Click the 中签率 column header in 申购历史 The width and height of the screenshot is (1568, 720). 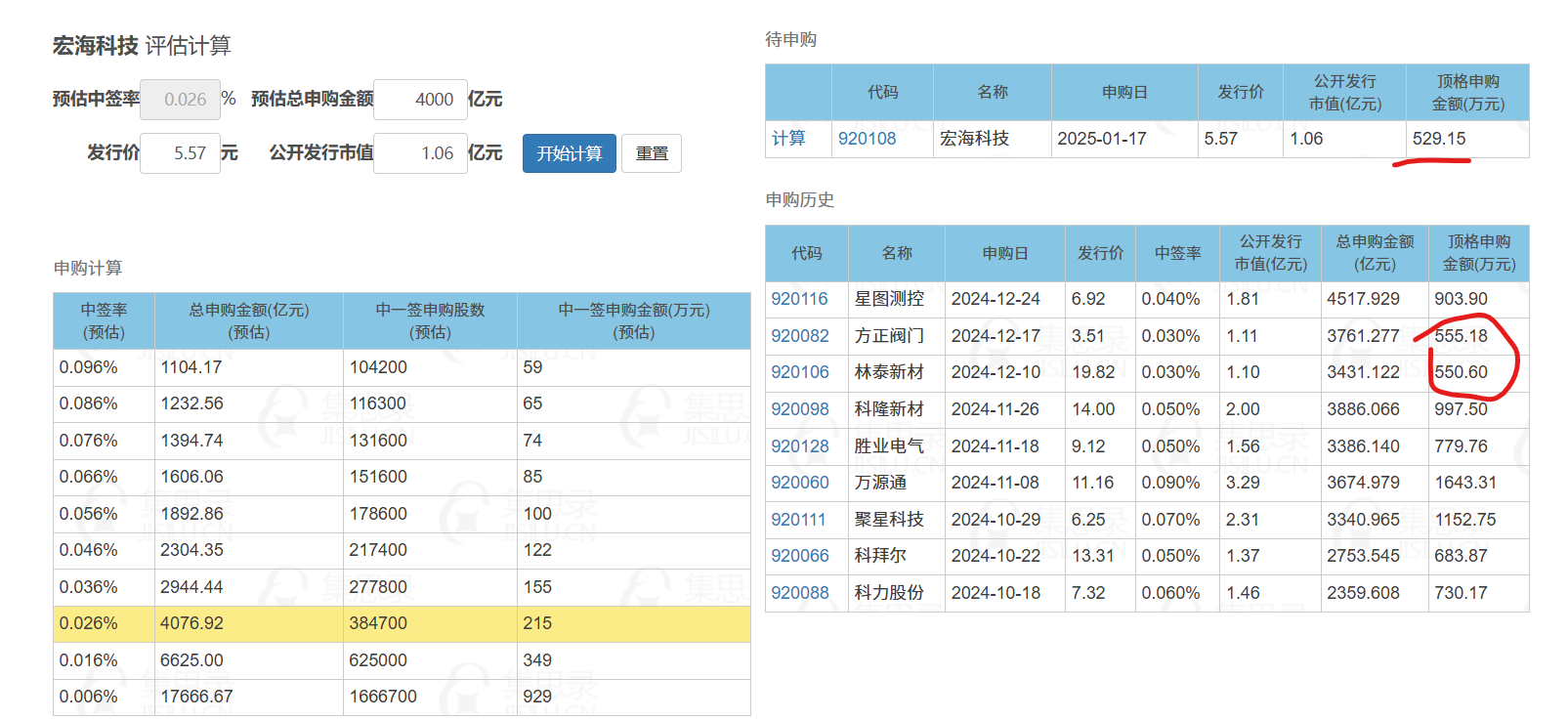click(x=1177, y=253)
